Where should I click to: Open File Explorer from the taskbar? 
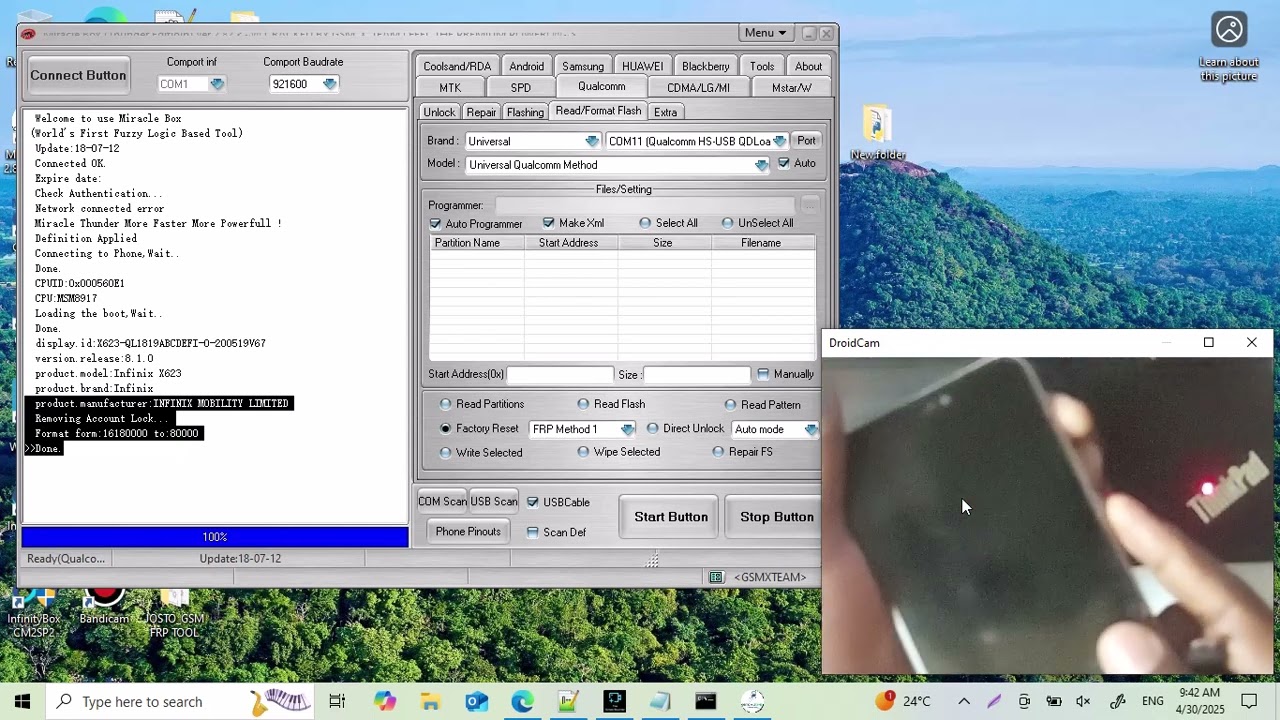pyautogui.click(x=430, y=701)
